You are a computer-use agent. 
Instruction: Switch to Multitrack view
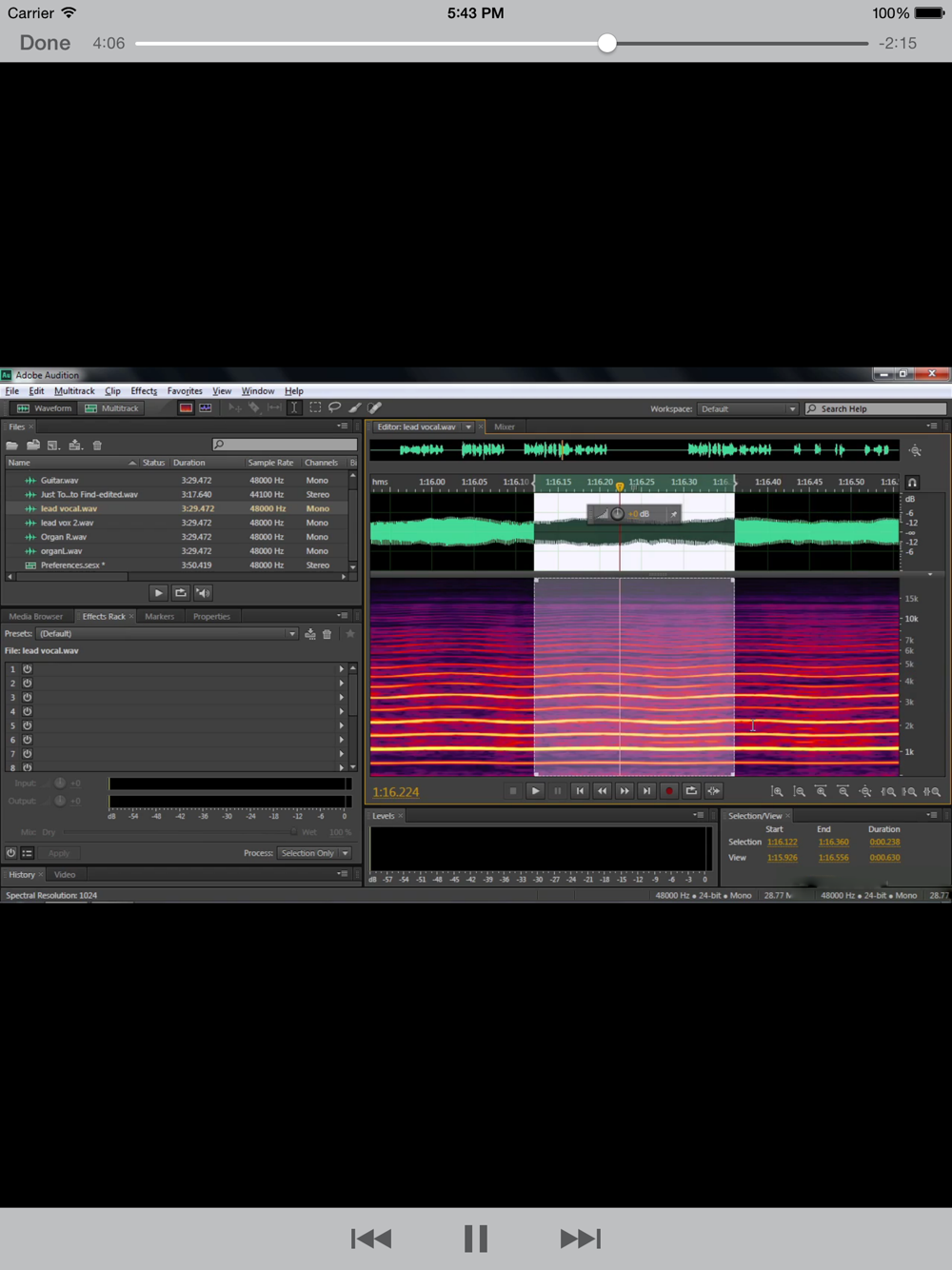pos(111,408)
